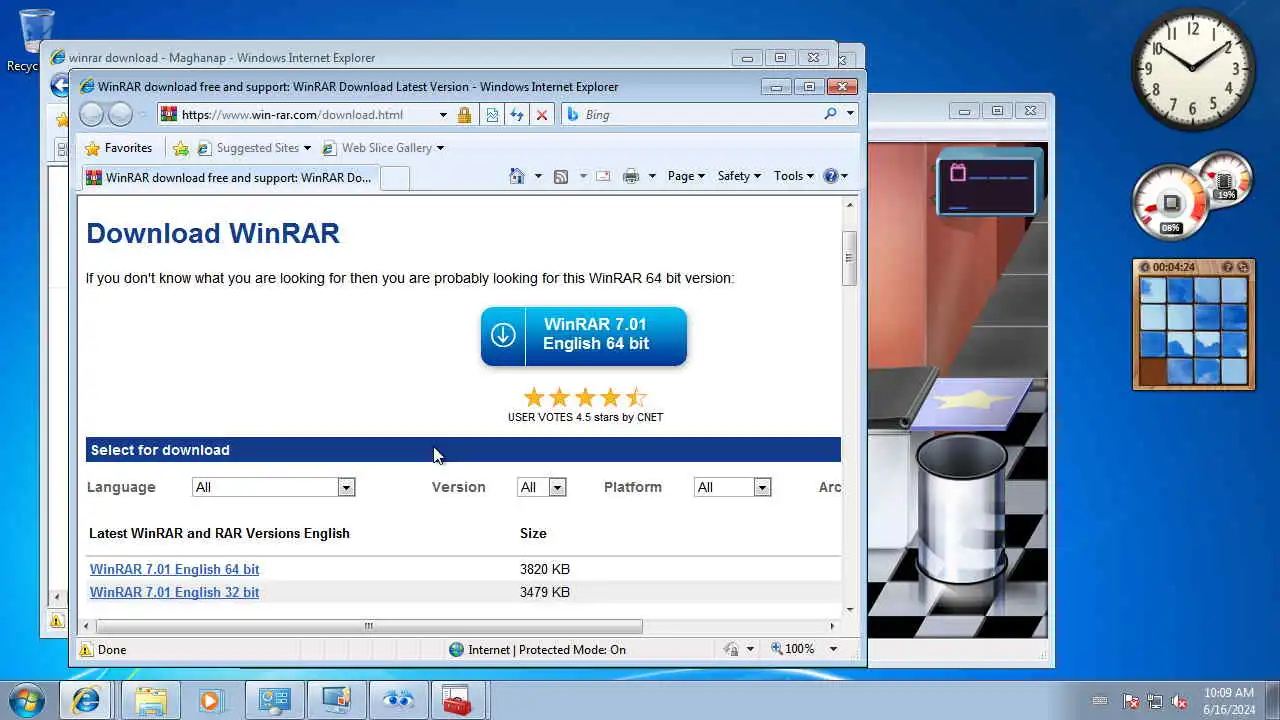
Task: Open Windows Explorer folder on taskbar
Action: [x=150, y=700]
